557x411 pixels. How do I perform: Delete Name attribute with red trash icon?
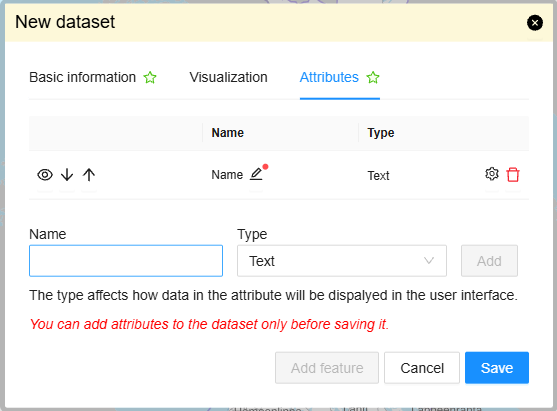513,175
